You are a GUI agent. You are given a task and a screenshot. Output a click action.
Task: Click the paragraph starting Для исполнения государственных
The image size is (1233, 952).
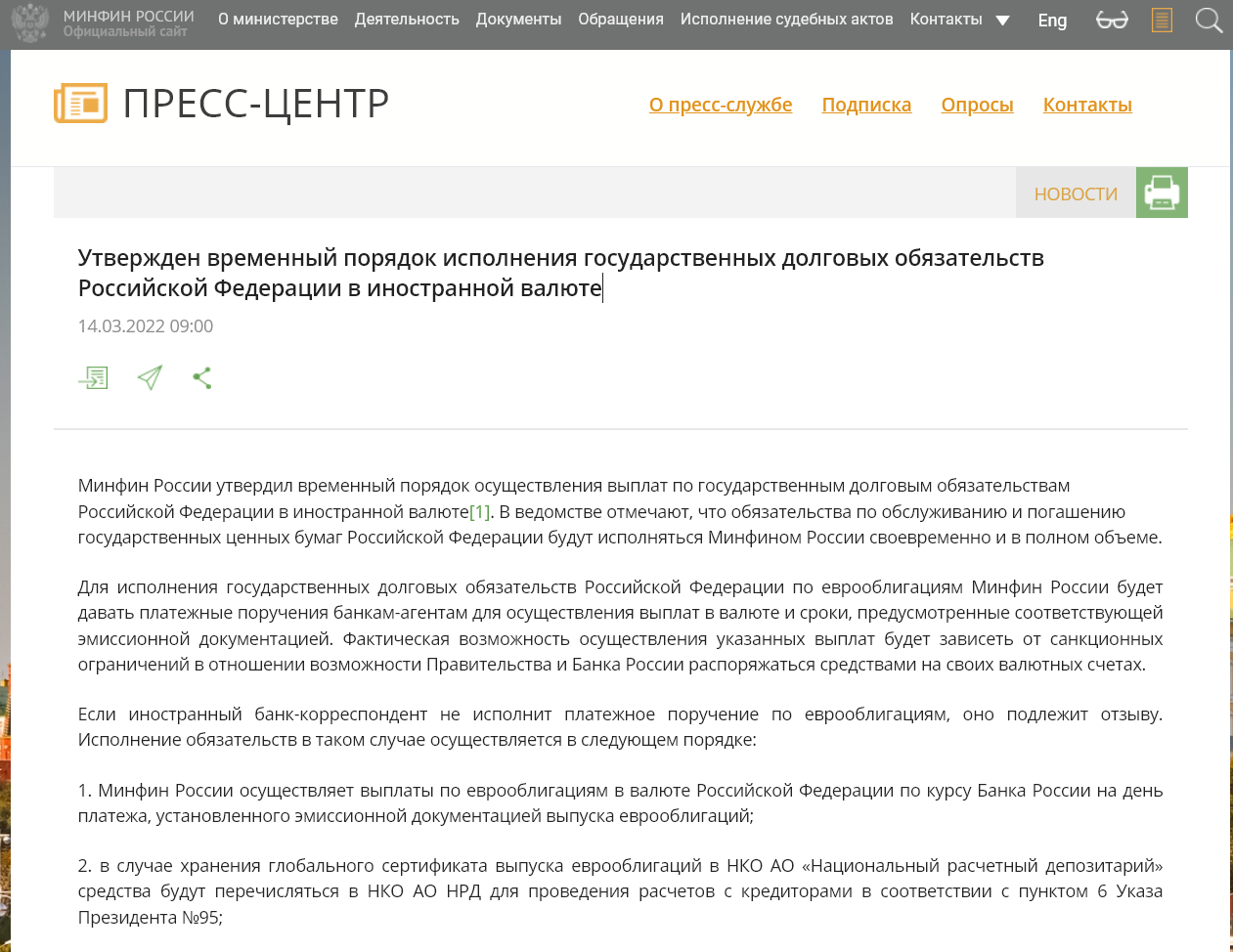click(620, 626)
